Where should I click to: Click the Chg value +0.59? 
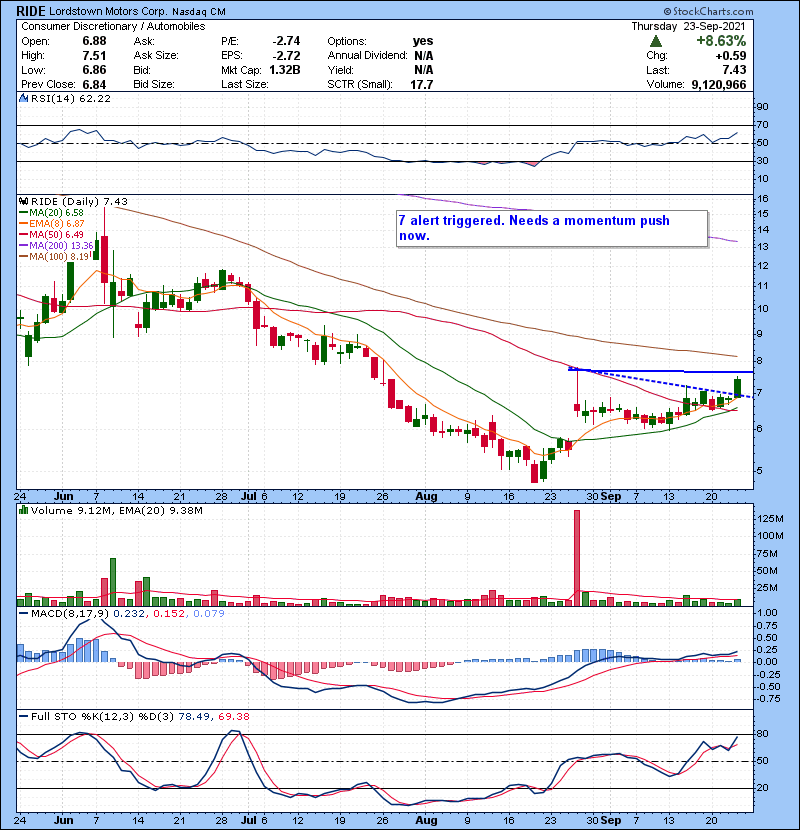(x=731, y=56)
